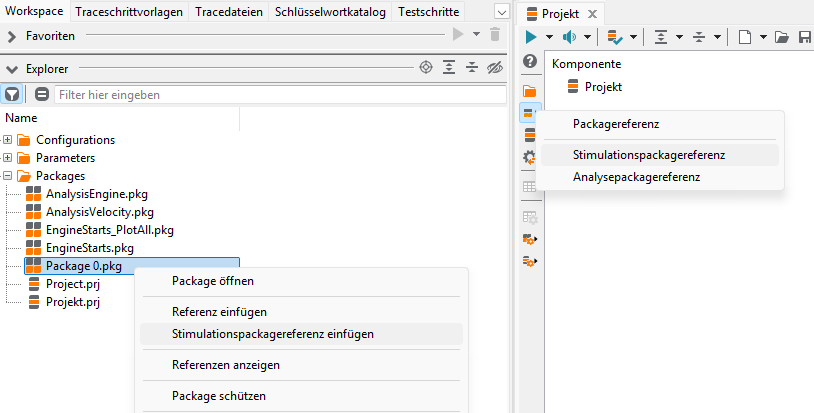Click the filter options icon beside funnel

[42, 94]
